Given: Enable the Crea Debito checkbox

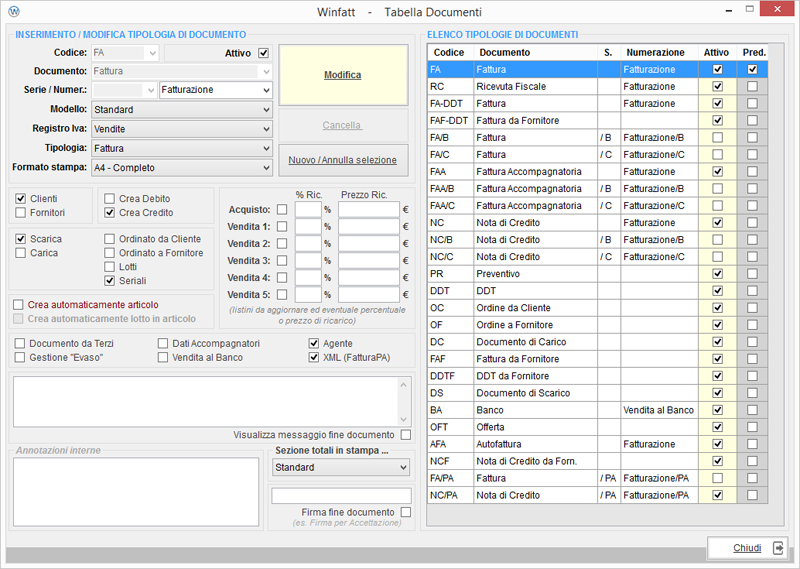Looking at the screenshot, I should (x=109, y=199).
